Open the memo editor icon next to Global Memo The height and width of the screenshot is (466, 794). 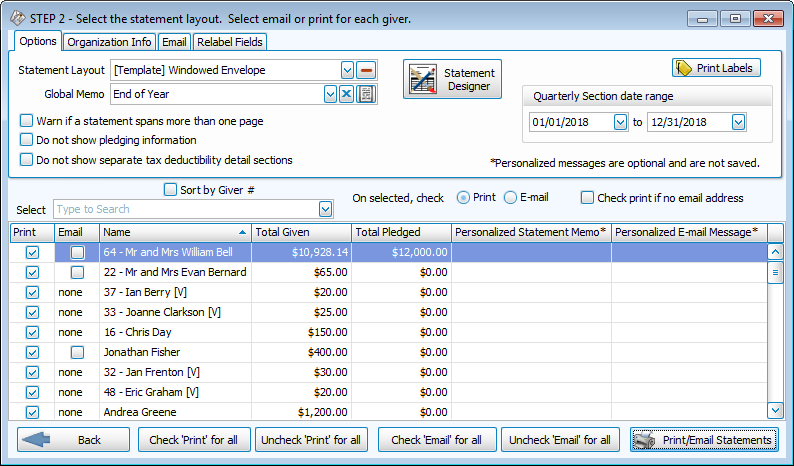[x=366, y=94]
